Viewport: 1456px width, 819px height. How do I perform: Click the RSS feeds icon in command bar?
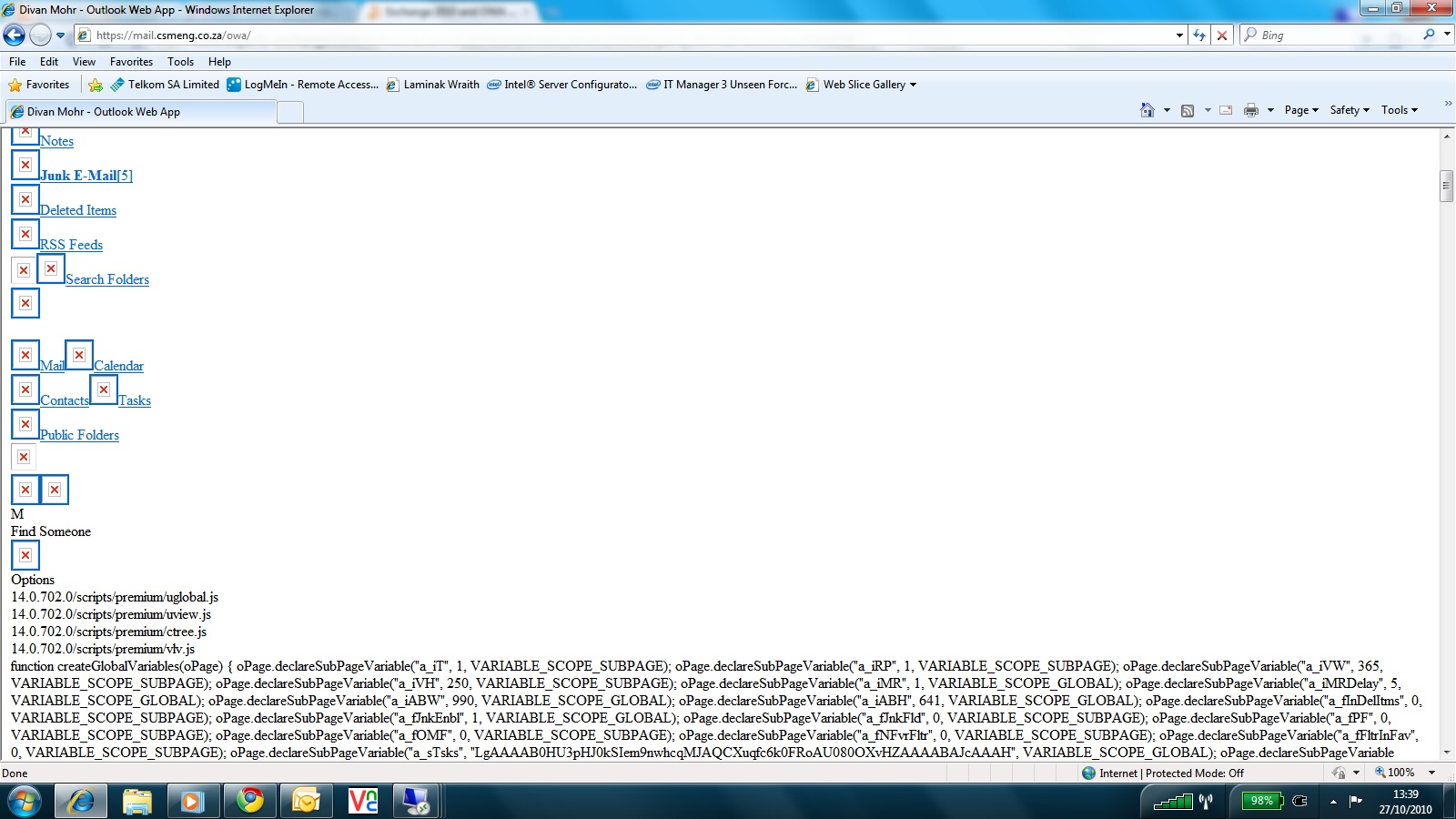pyautogui.click(x=1188, y=110)
